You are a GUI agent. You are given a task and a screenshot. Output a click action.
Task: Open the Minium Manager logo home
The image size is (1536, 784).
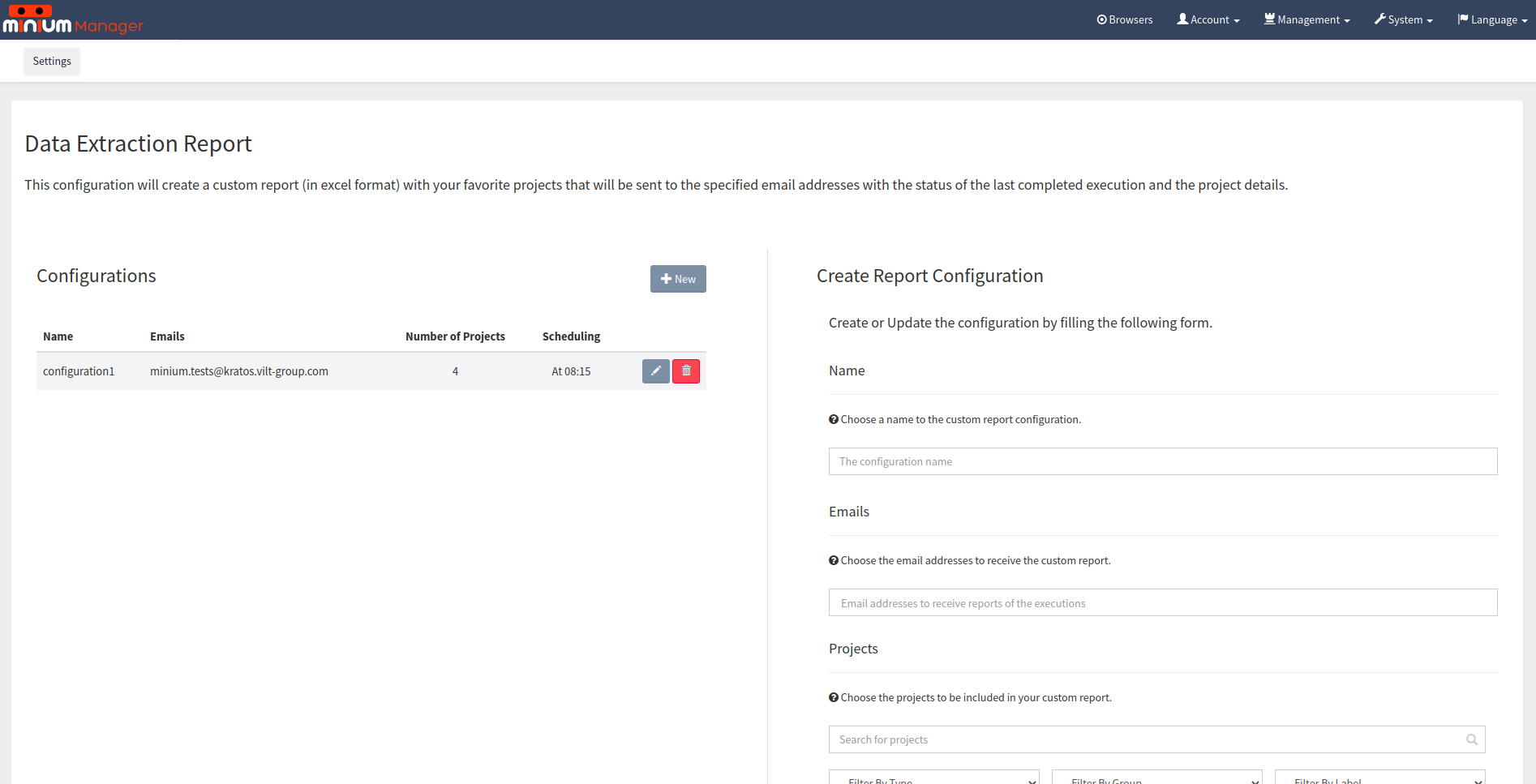pos(73,19)
